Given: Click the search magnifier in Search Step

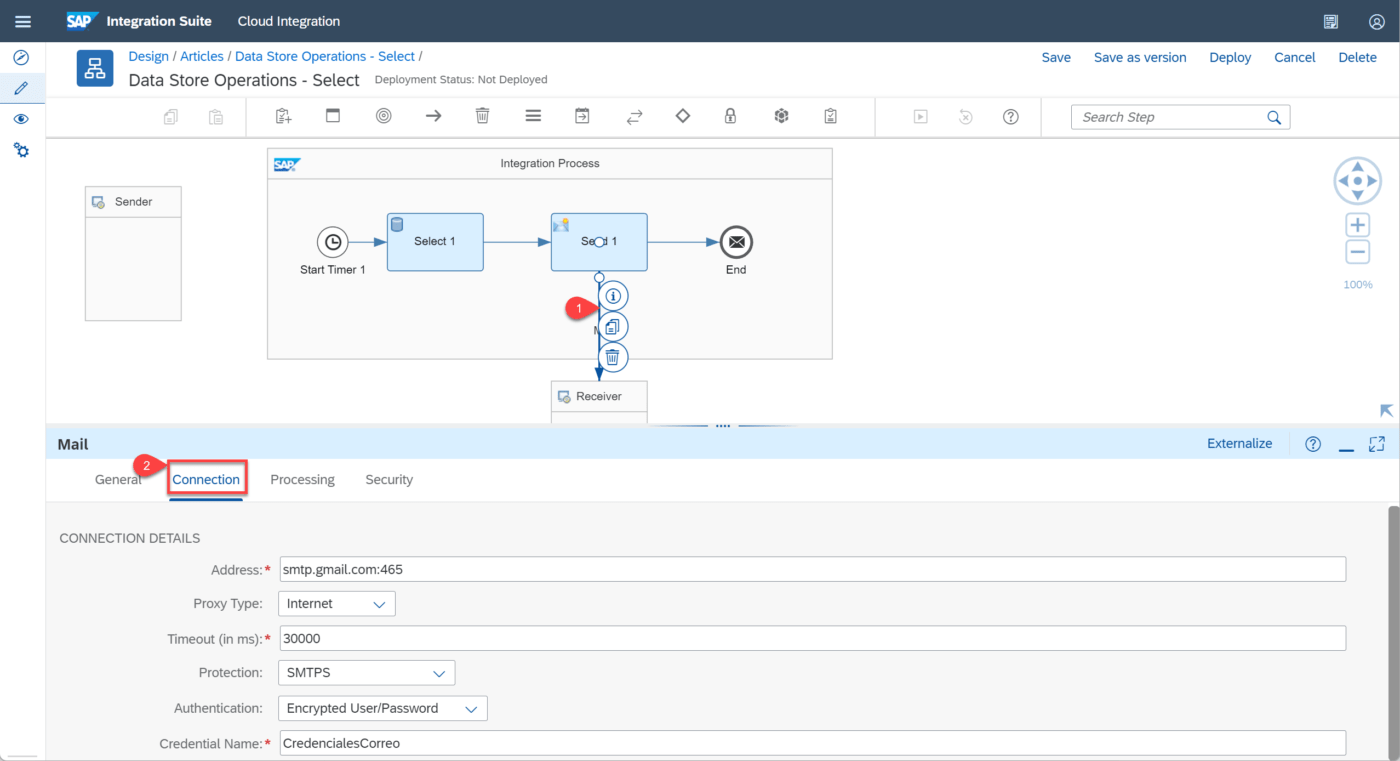Looking at the screenshot, I should point(1274,117).
